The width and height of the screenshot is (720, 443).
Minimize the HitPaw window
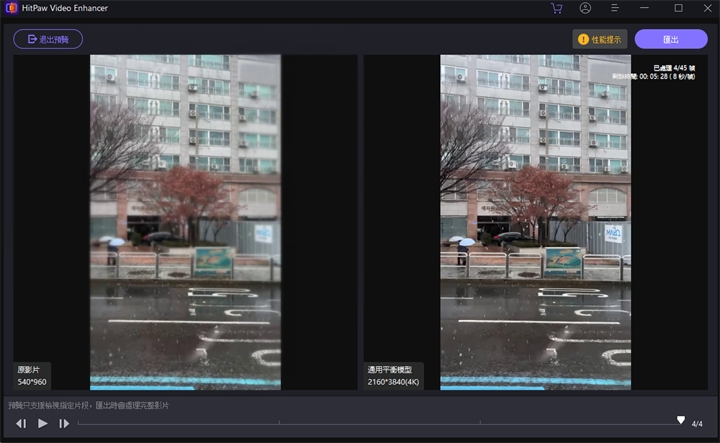(x=648, y=8)
